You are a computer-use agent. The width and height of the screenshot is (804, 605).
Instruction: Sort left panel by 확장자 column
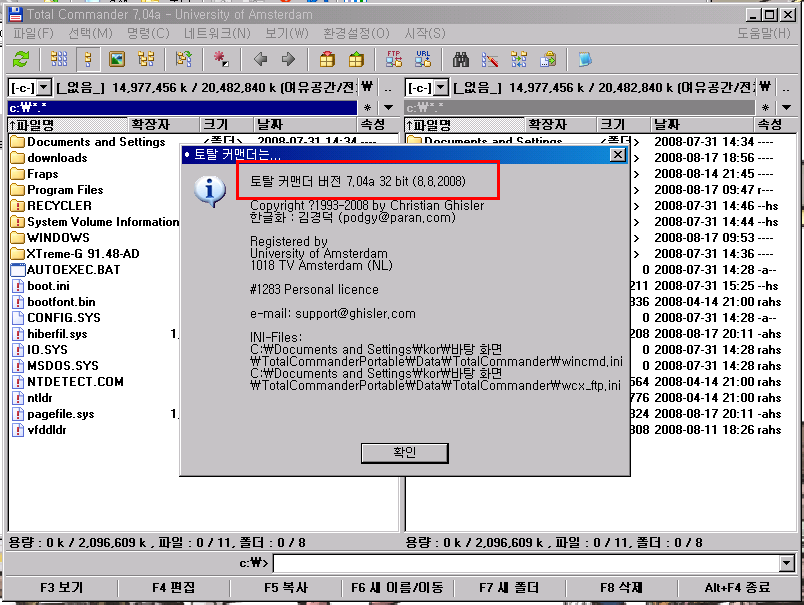pyautogui.click(x=164, y=125)
